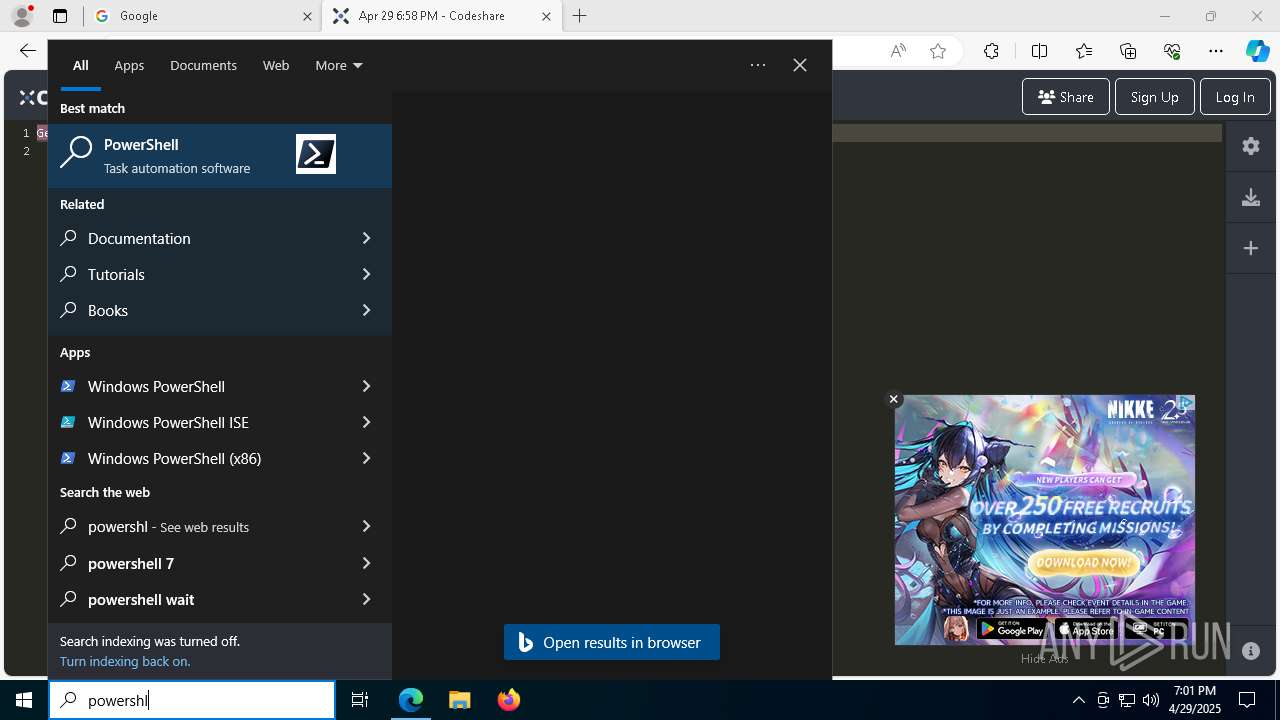Click Turn indexing back on link
Screen dimensions: 1280x720
coord(125,661)
